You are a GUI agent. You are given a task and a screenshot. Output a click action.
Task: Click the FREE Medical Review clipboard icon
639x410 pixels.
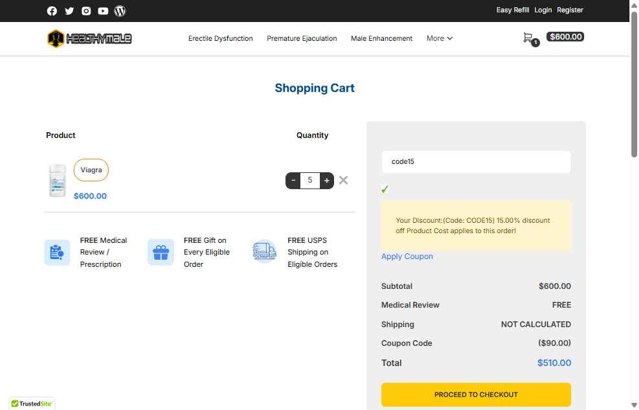click(x=57, y=252)
